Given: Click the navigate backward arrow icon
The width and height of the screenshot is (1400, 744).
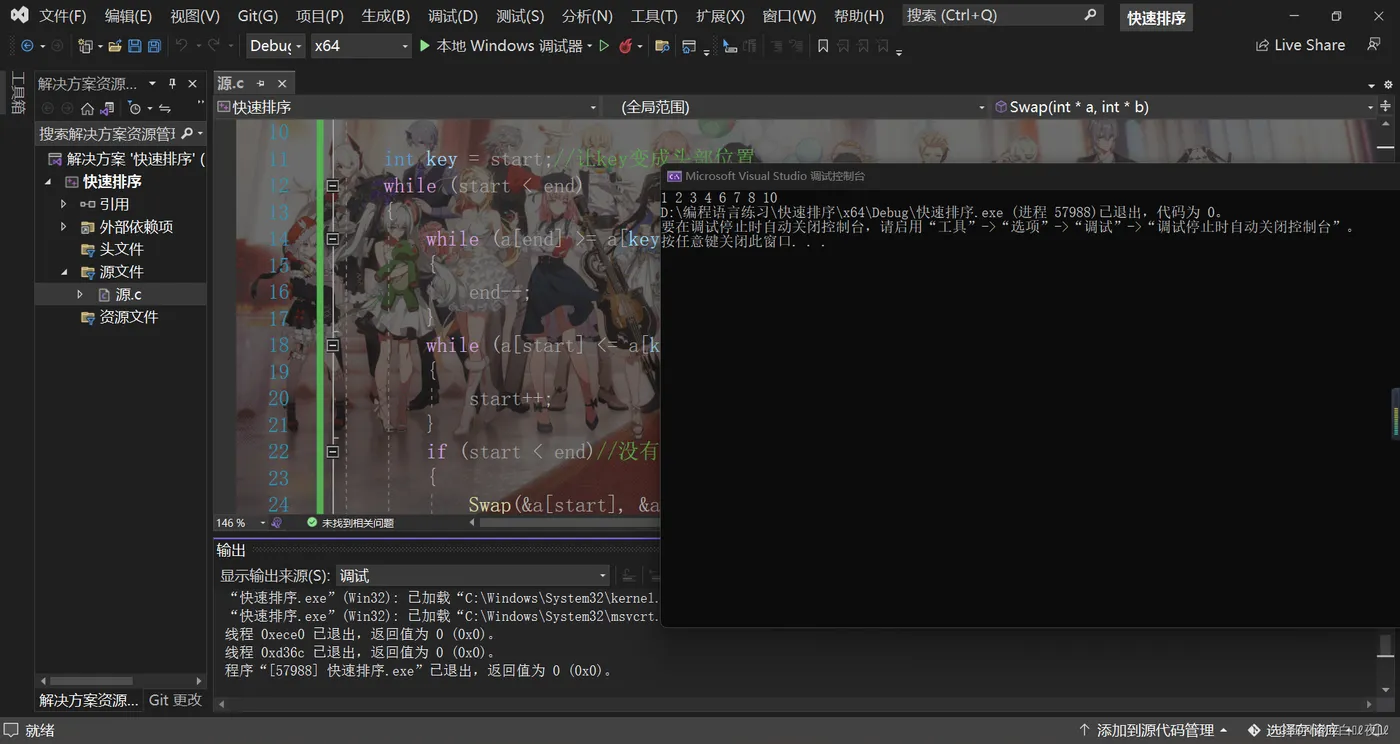Looking at the screenshot, I should coord(27,46).
